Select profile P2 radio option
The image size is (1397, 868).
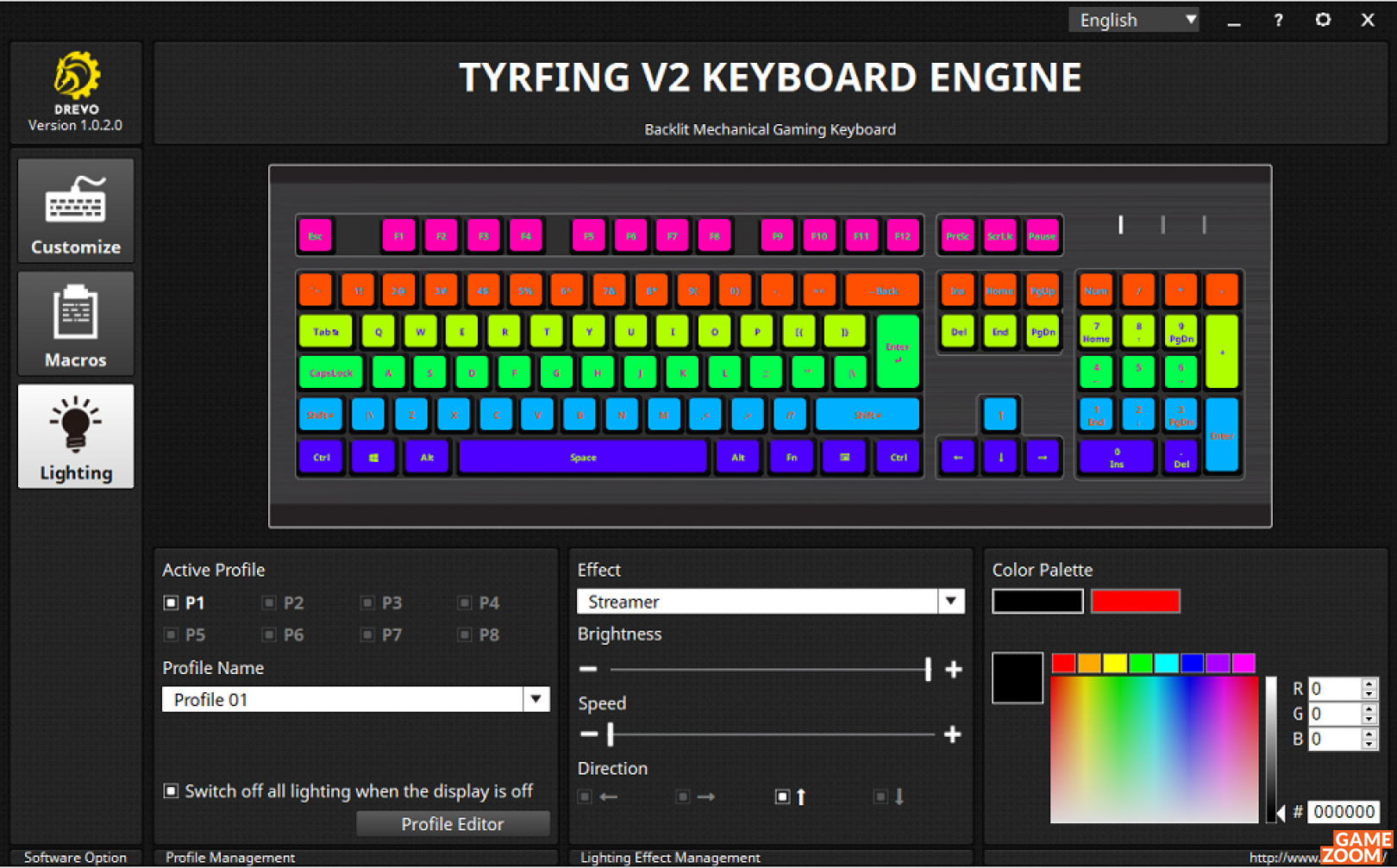(269, 603)
